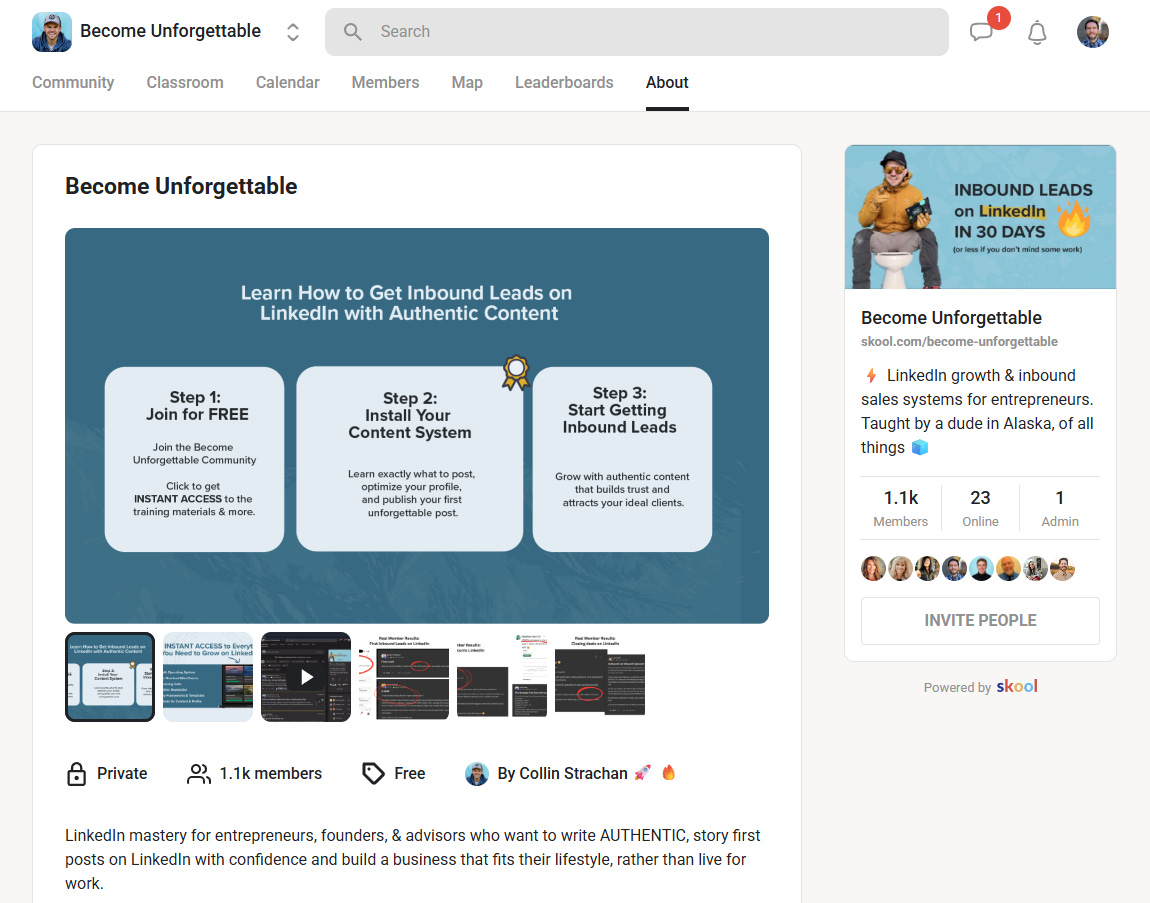Play the video thumbnail
Image resolution: width=1150 pixels, height=903 pixels.
tap(306, 677)
